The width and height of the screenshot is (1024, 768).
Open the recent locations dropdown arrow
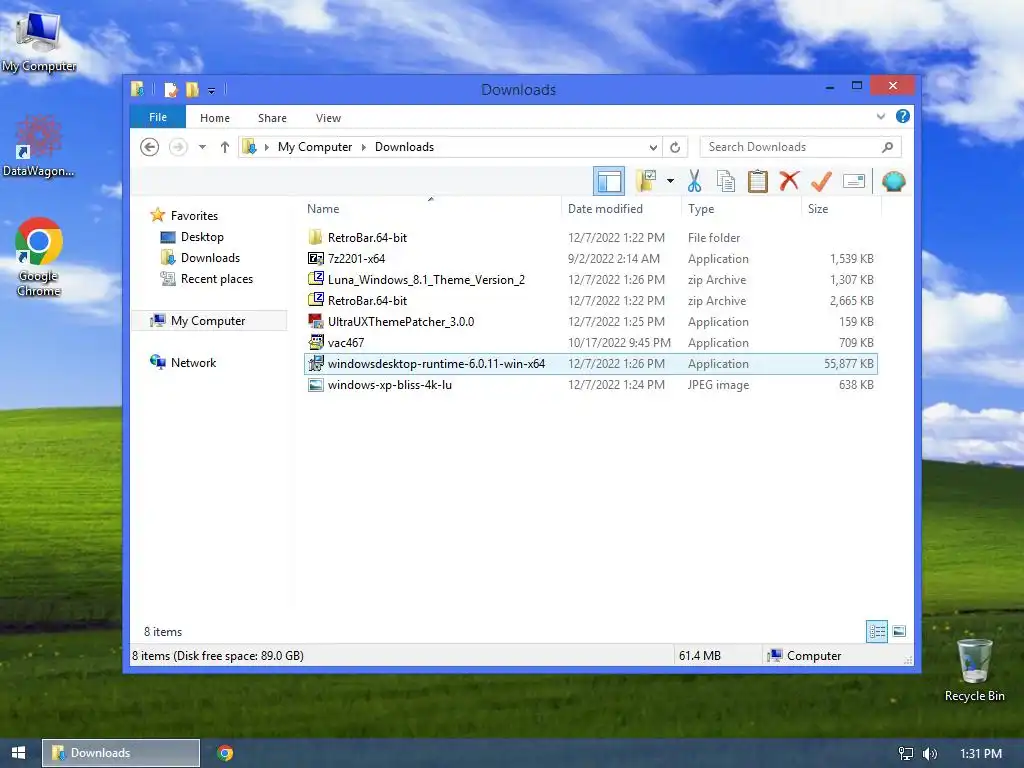pos(202,147)
